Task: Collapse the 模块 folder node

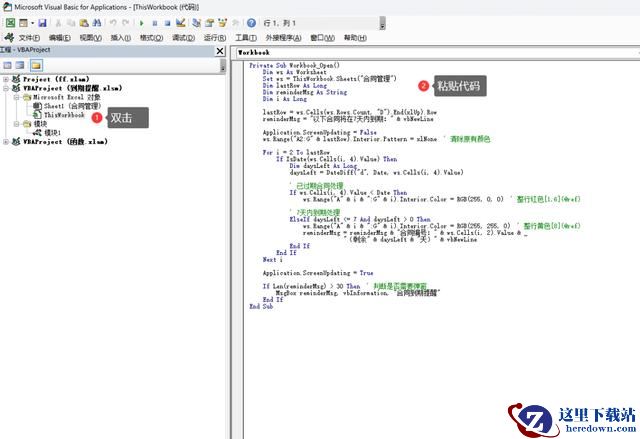Action: (x=16, y=124)
